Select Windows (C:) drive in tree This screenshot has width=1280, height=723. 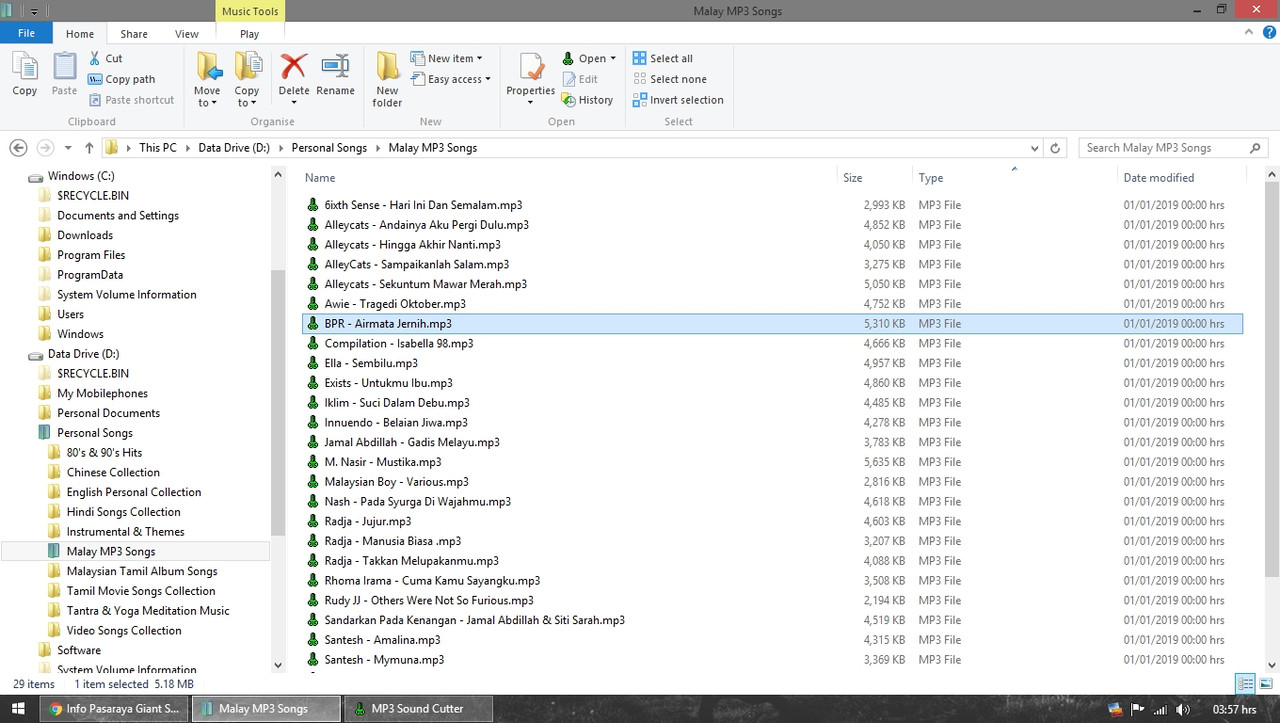[x=81, y=176]
